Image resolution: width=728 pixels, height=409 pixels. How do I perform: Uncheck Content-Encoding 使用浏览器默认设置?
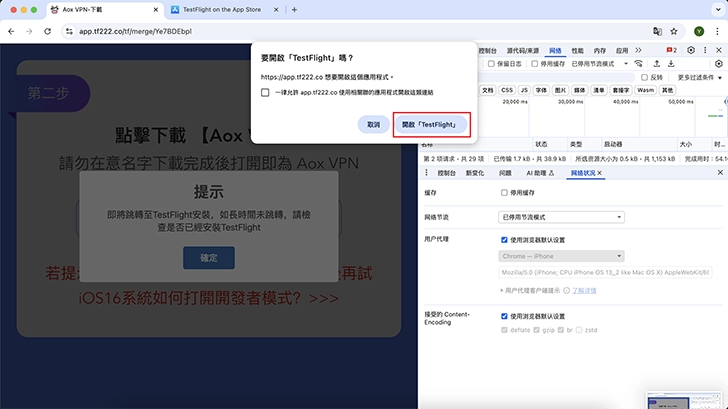pos(504,316)
